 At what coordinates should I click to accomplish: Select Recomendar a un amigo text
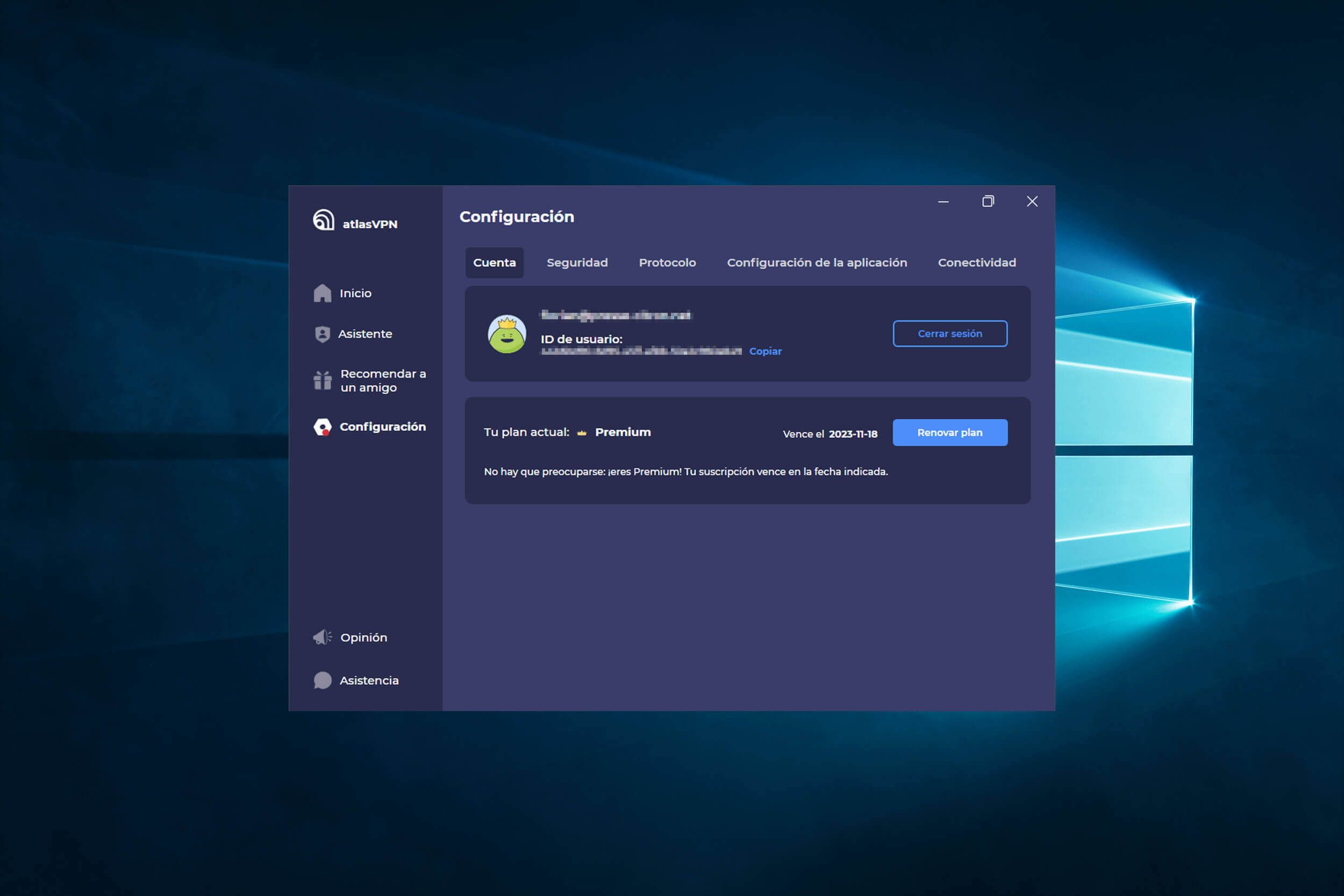point(383,381)
